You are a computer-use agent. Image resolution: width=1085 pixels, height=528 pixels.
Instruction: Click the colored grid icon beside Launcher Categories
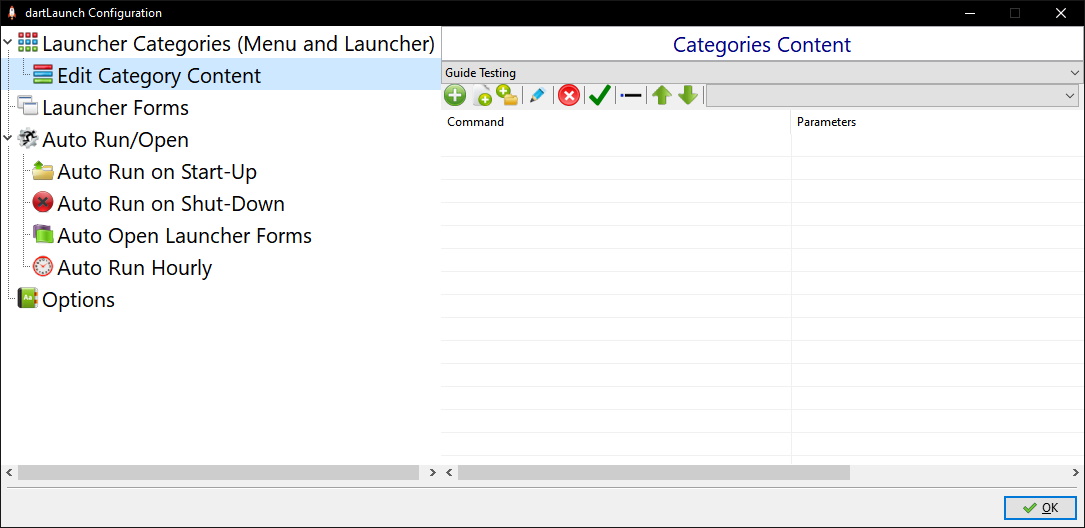(28, 44)
